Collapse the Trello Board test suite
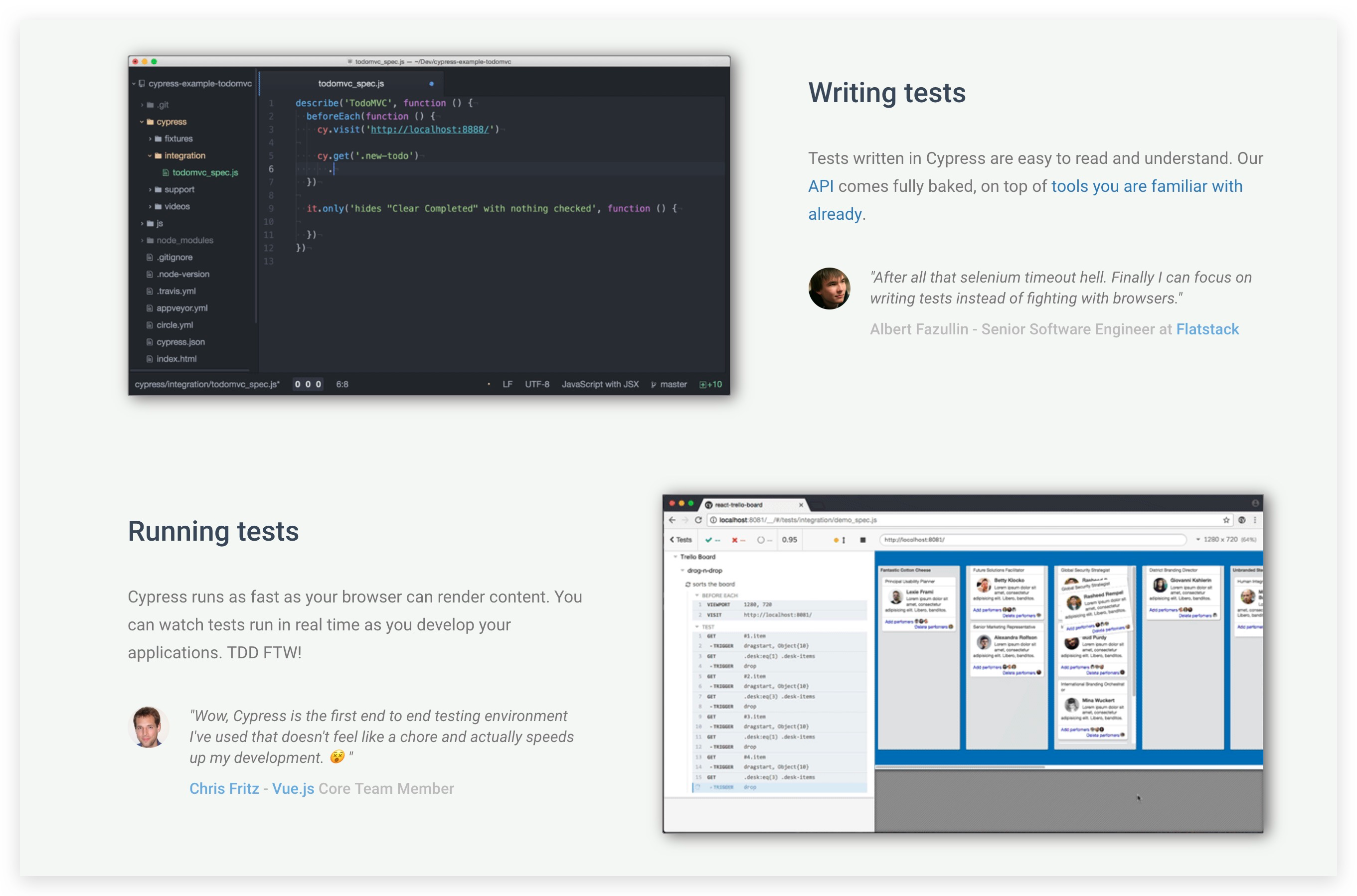The height and width of the screenshot is (896, 1357). [x=675, y=557]
